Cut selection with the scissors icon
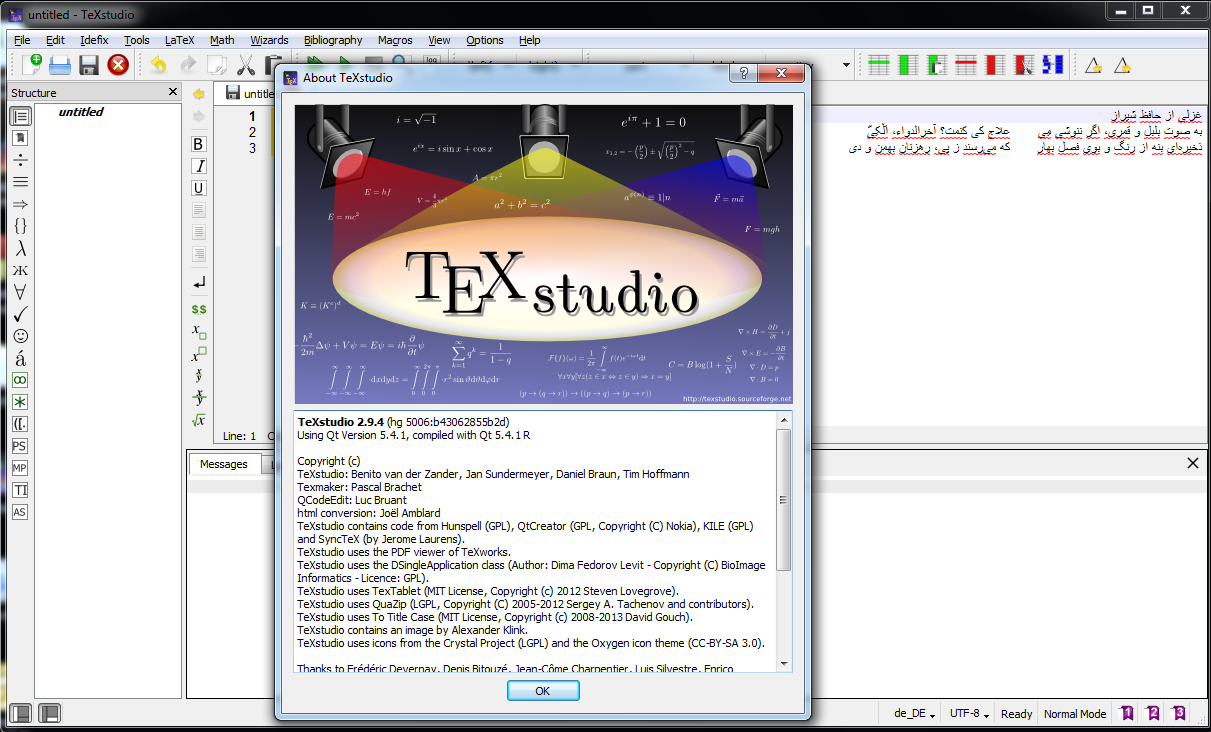 (246, 66)
